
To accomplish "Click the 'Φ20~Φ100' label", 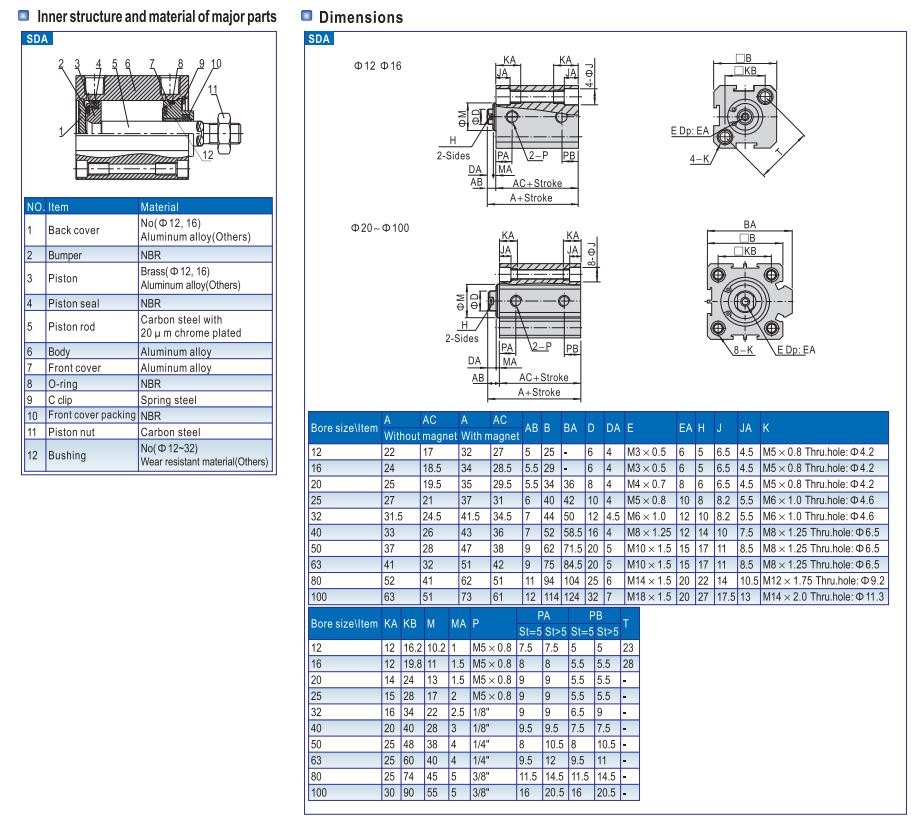I will (380, 228).
